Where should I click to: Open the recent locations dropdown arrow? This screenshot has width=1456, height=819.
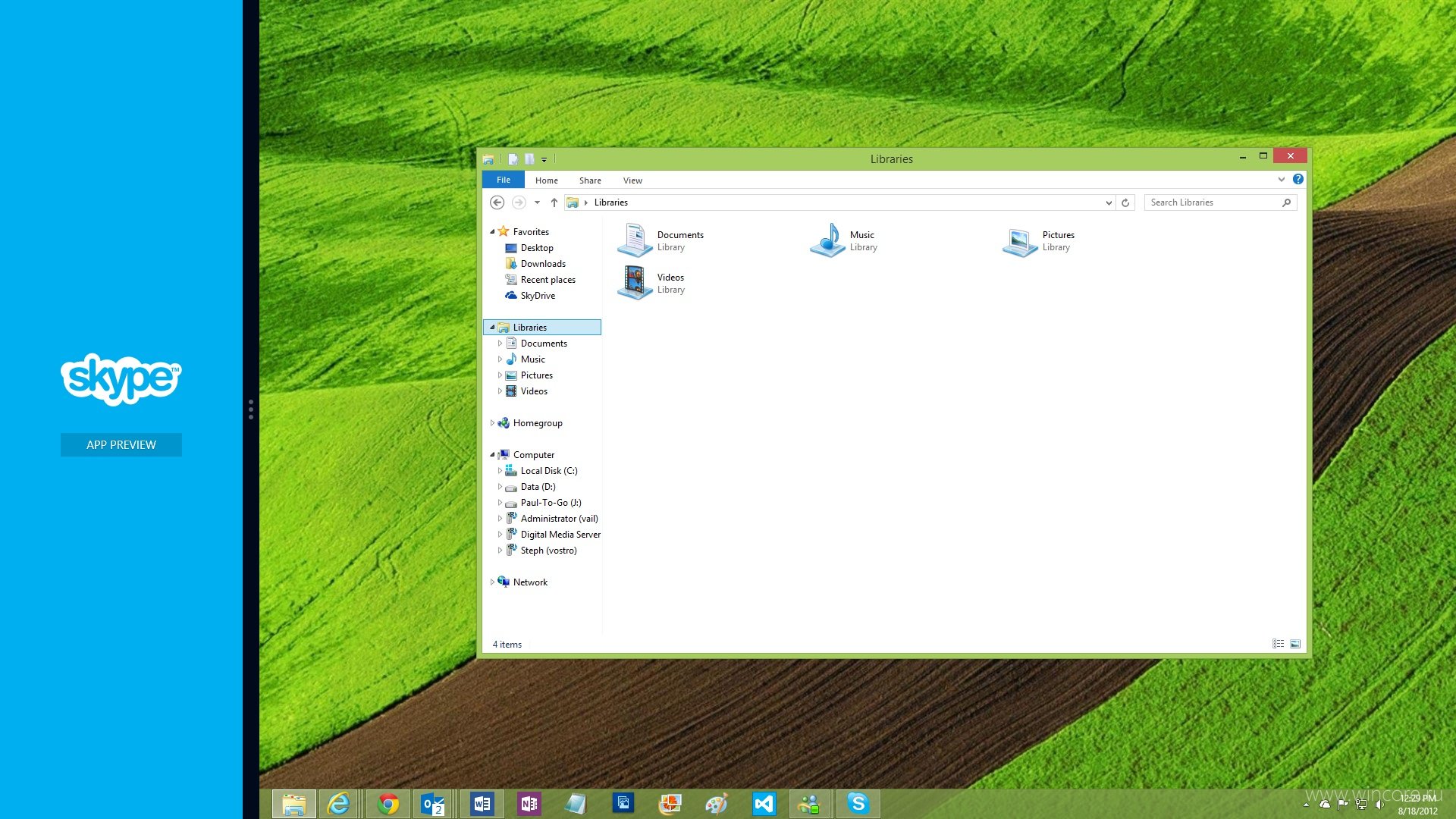click(x=537, y=202)
